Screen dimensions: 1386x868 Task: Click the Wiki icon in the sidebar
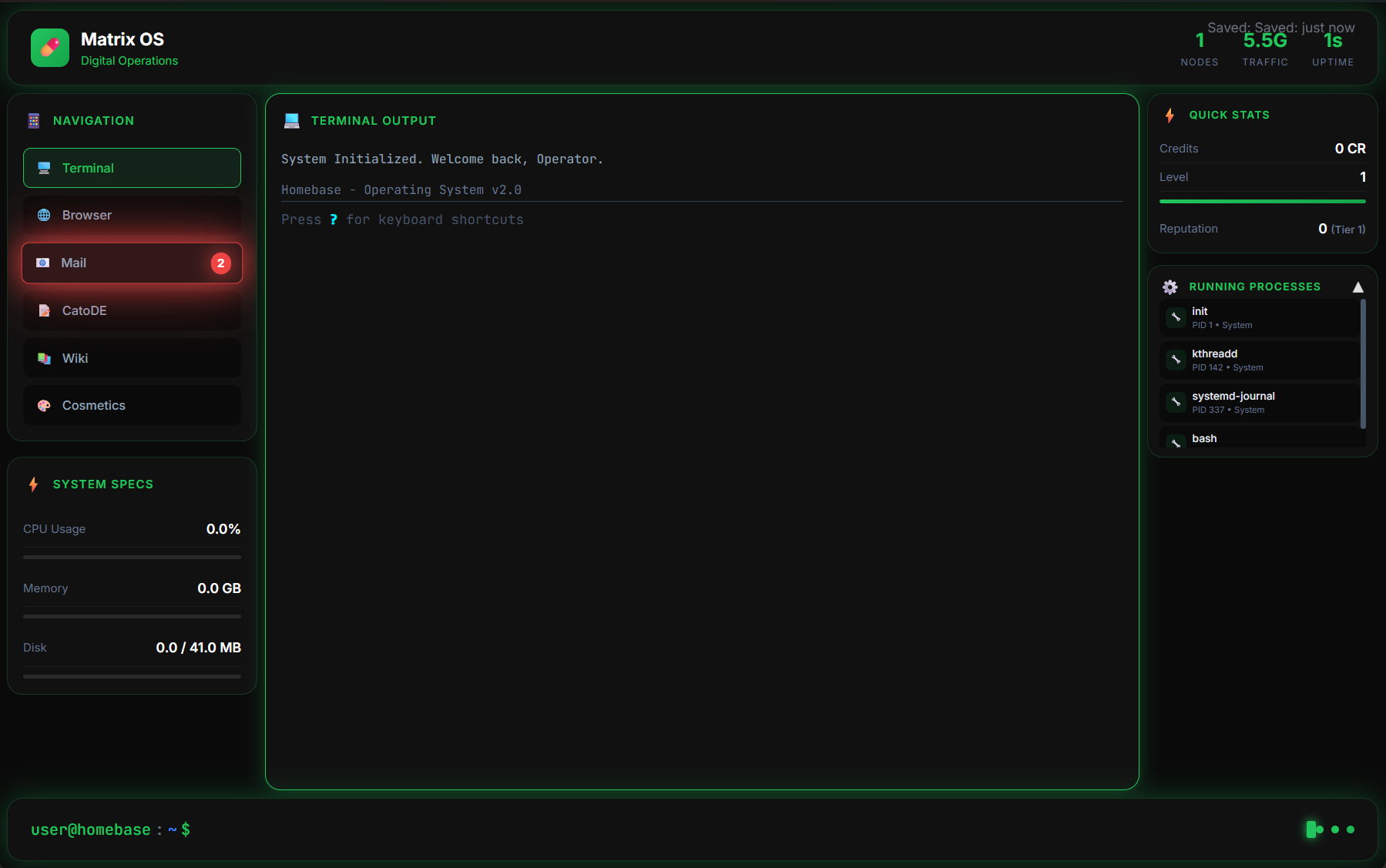pyautogui.click(x=44, y=357)
